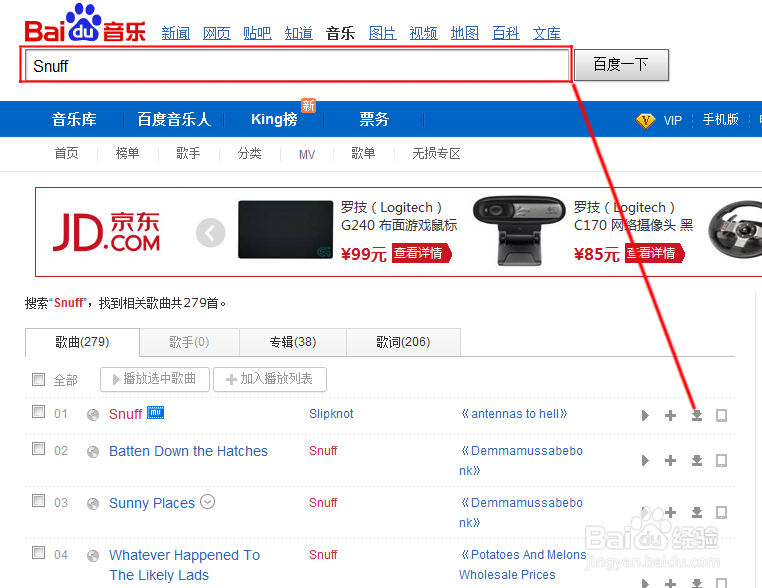Image resolution: width=762 pixels, height=588 pixels.
Task: Open the Baidu Music logo
Action: point(85,23)
